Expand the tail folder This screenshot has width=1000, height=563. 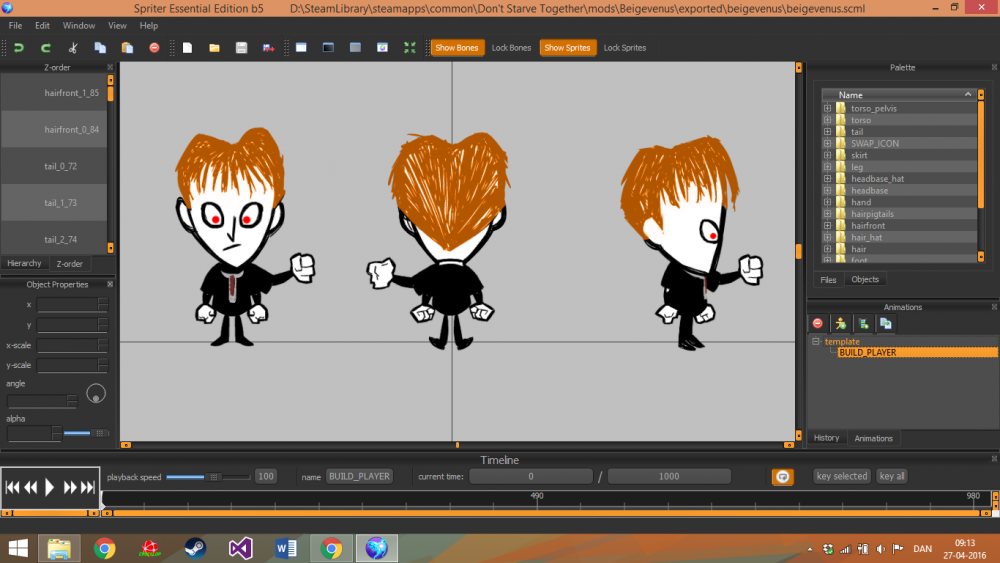827,132
